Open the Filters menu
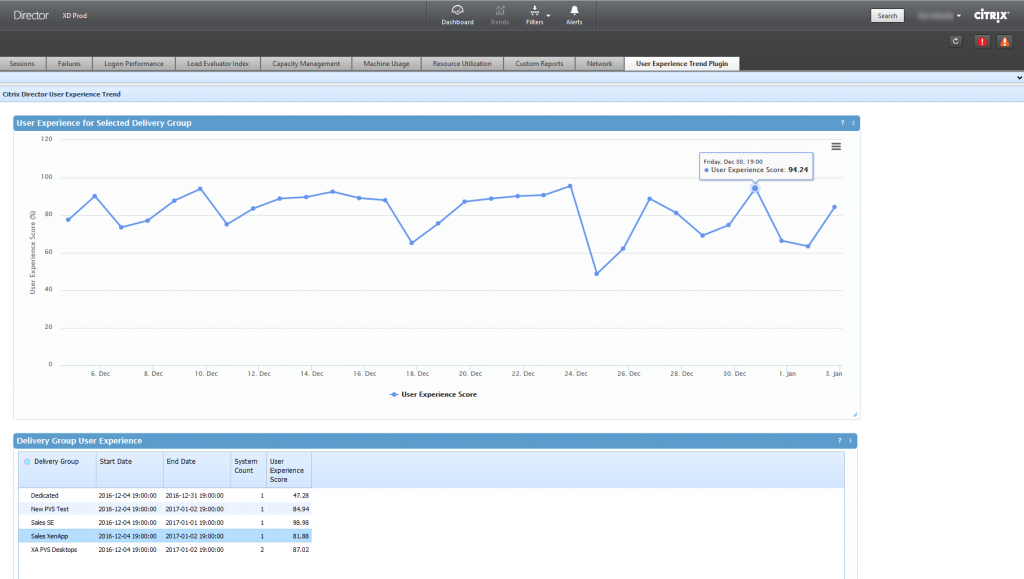The height and width of the screenshot is (579, 1024). coord(536,15)
